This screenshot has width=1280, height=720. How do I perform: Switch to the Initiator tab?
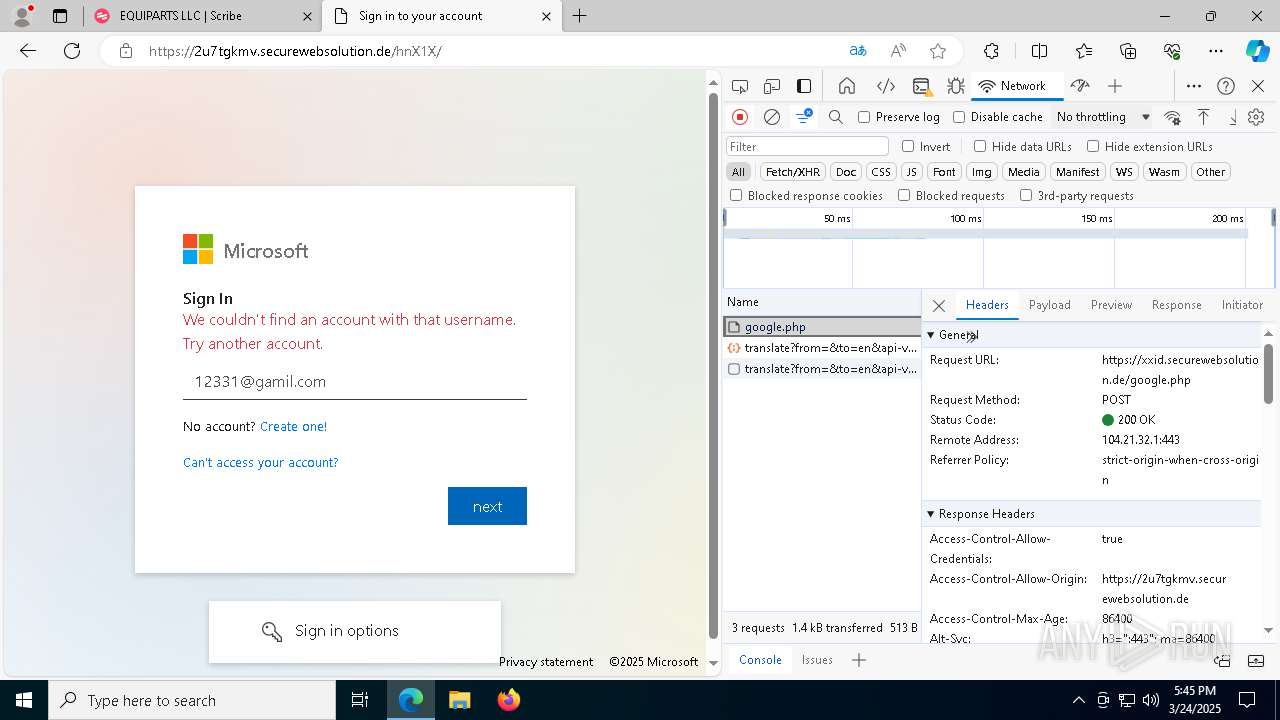click(1242, 305)
